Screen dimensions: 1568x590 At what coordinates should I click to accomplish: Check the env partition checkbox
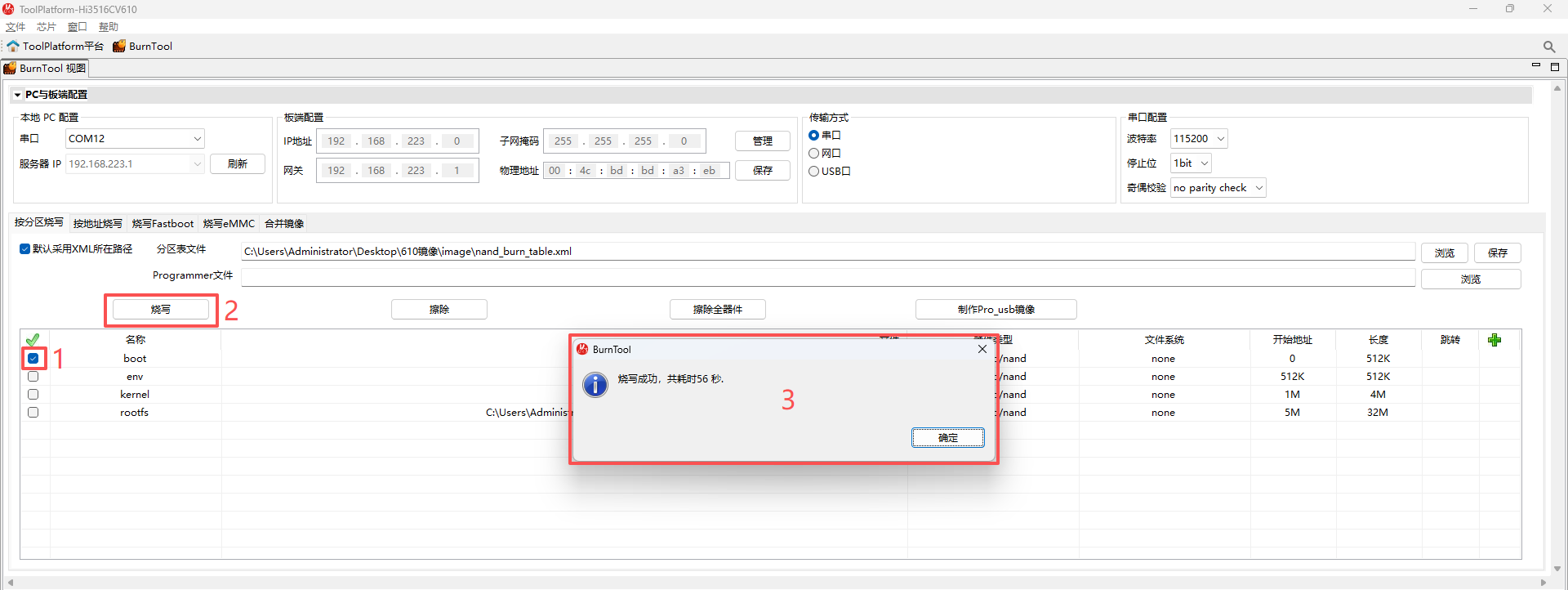(33, 377)
